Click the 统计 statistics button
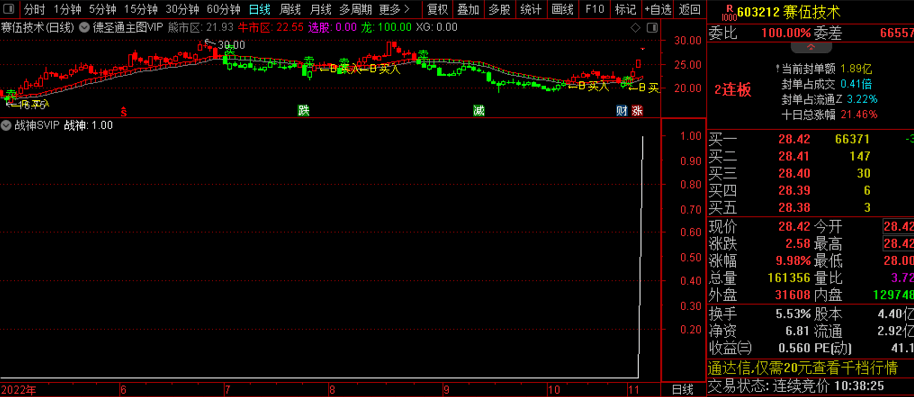914x397 pixels. pos(530,9)
